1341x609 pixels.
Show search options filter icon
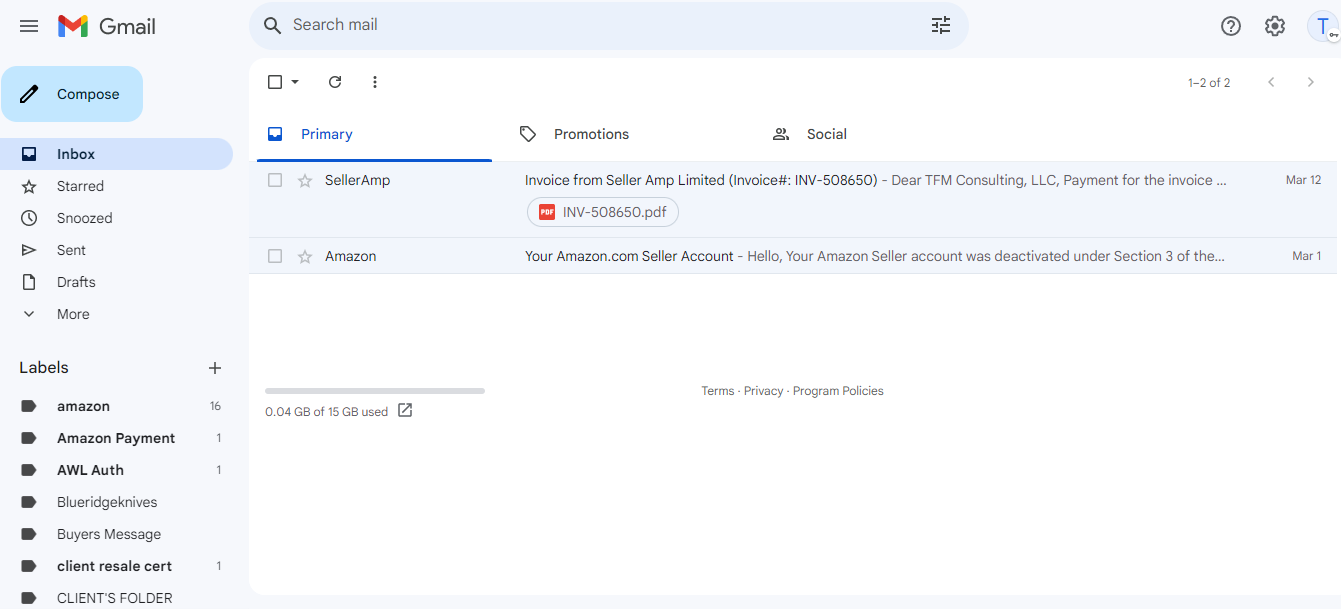(x=941, y=25)
